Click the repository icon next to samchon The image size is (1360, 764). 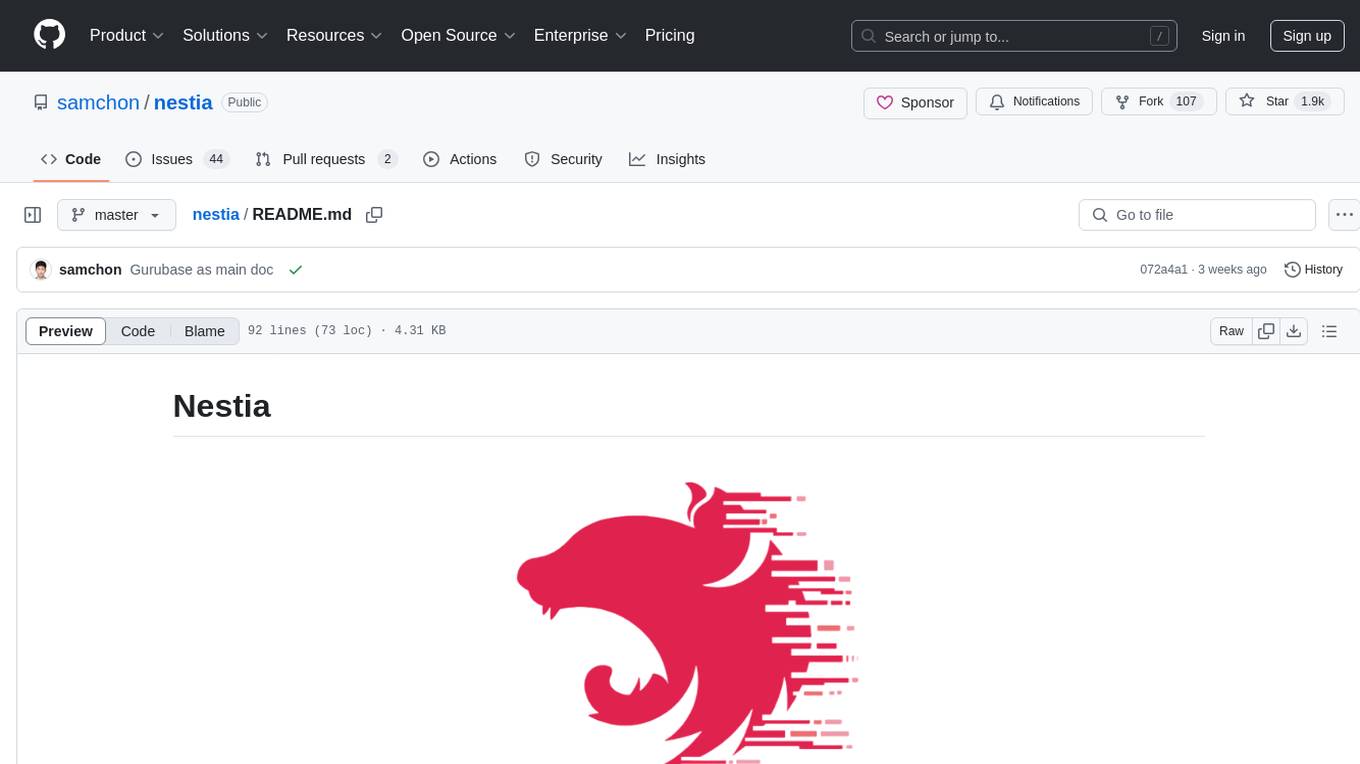(x=41, y=102)
